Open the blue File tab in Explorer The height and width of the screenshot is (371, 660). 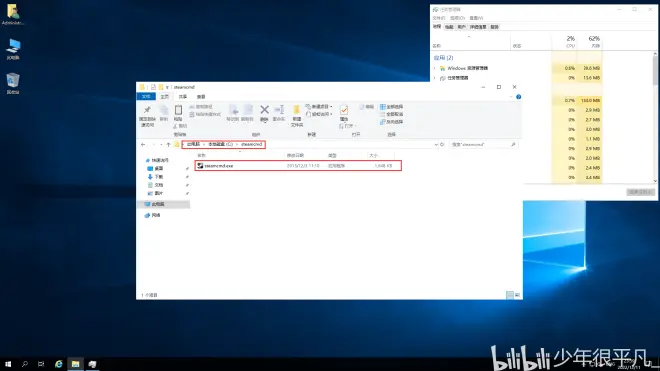146,97
